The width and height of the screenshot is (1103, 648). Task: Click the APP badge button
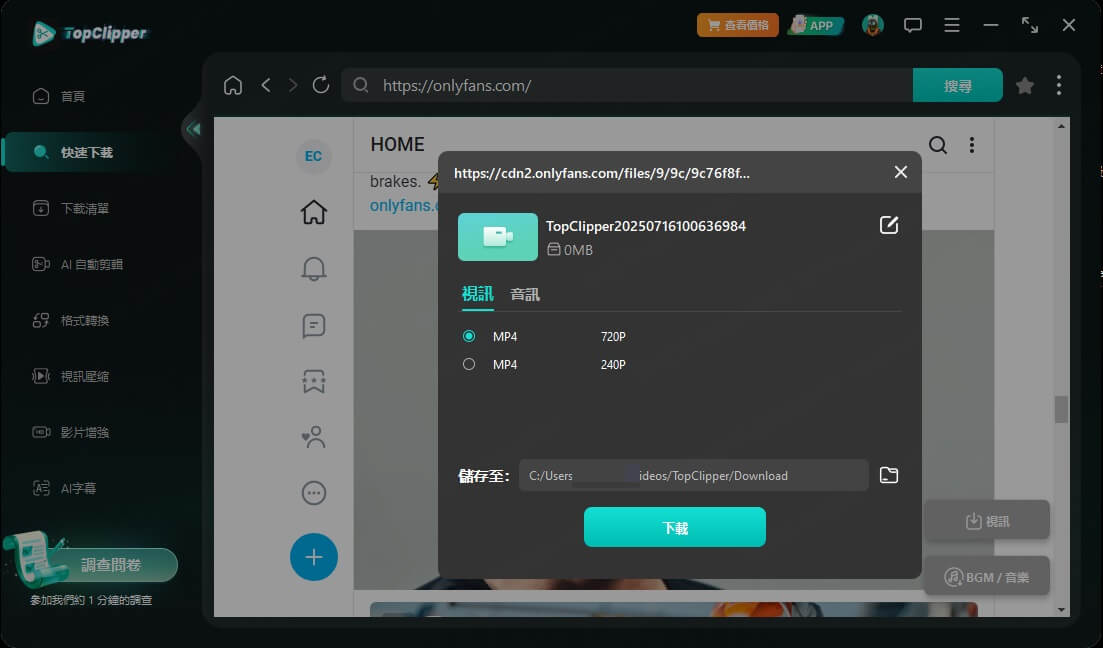(815, 25)
